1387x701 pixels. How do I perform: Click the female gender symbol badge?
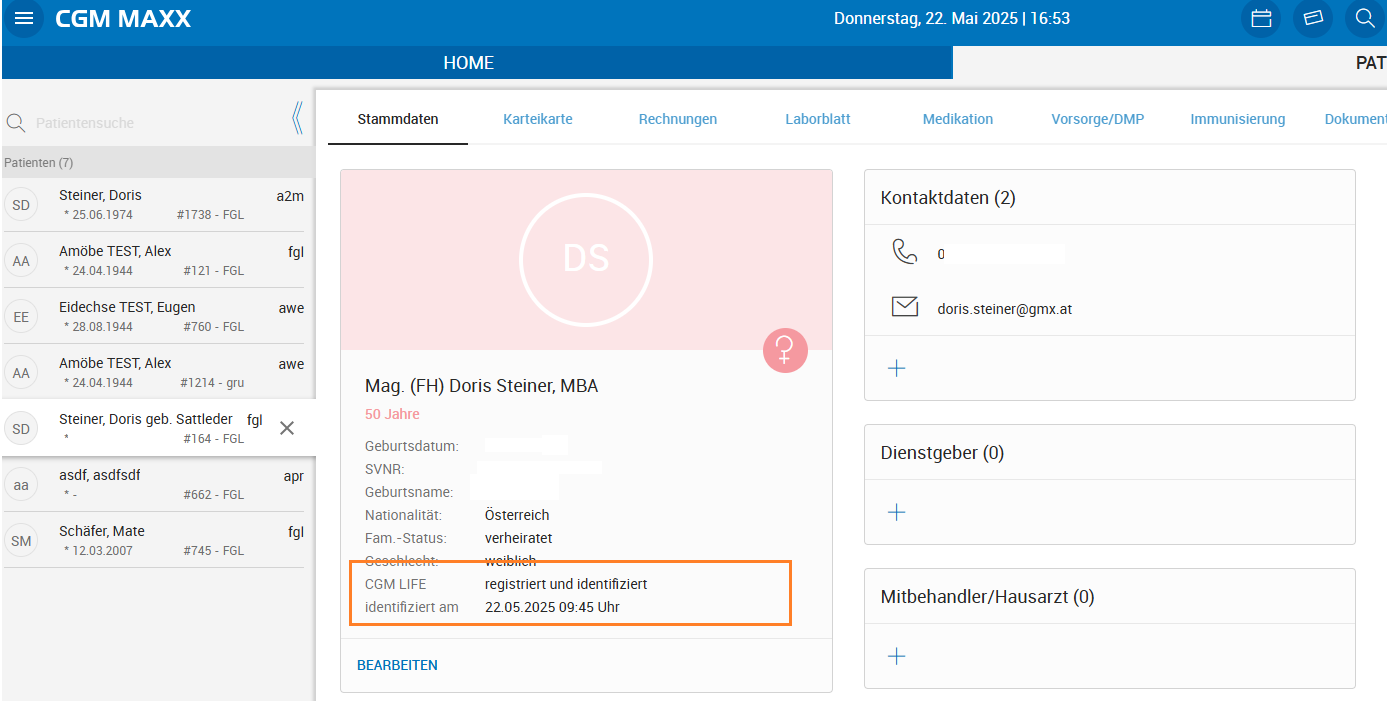(785, 350)
